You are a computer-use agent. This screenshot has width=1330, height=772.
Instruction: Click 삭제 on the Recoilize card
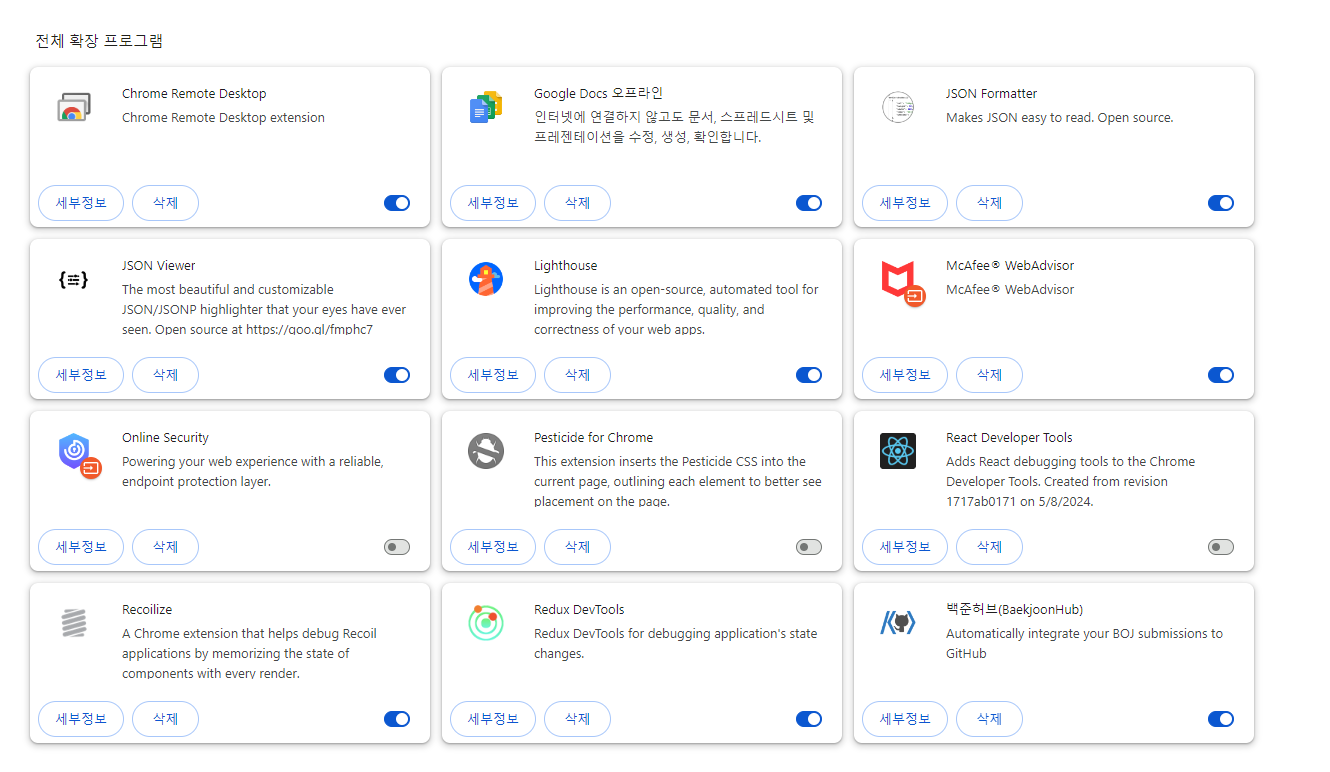[165, 719]
